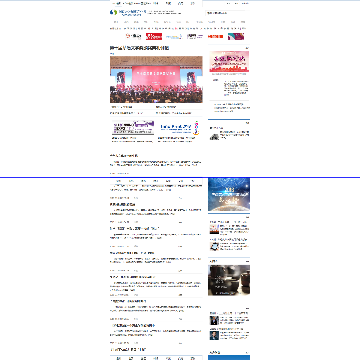
Task: Open the purple banner ad below the main photo
Action: (133, 128)
